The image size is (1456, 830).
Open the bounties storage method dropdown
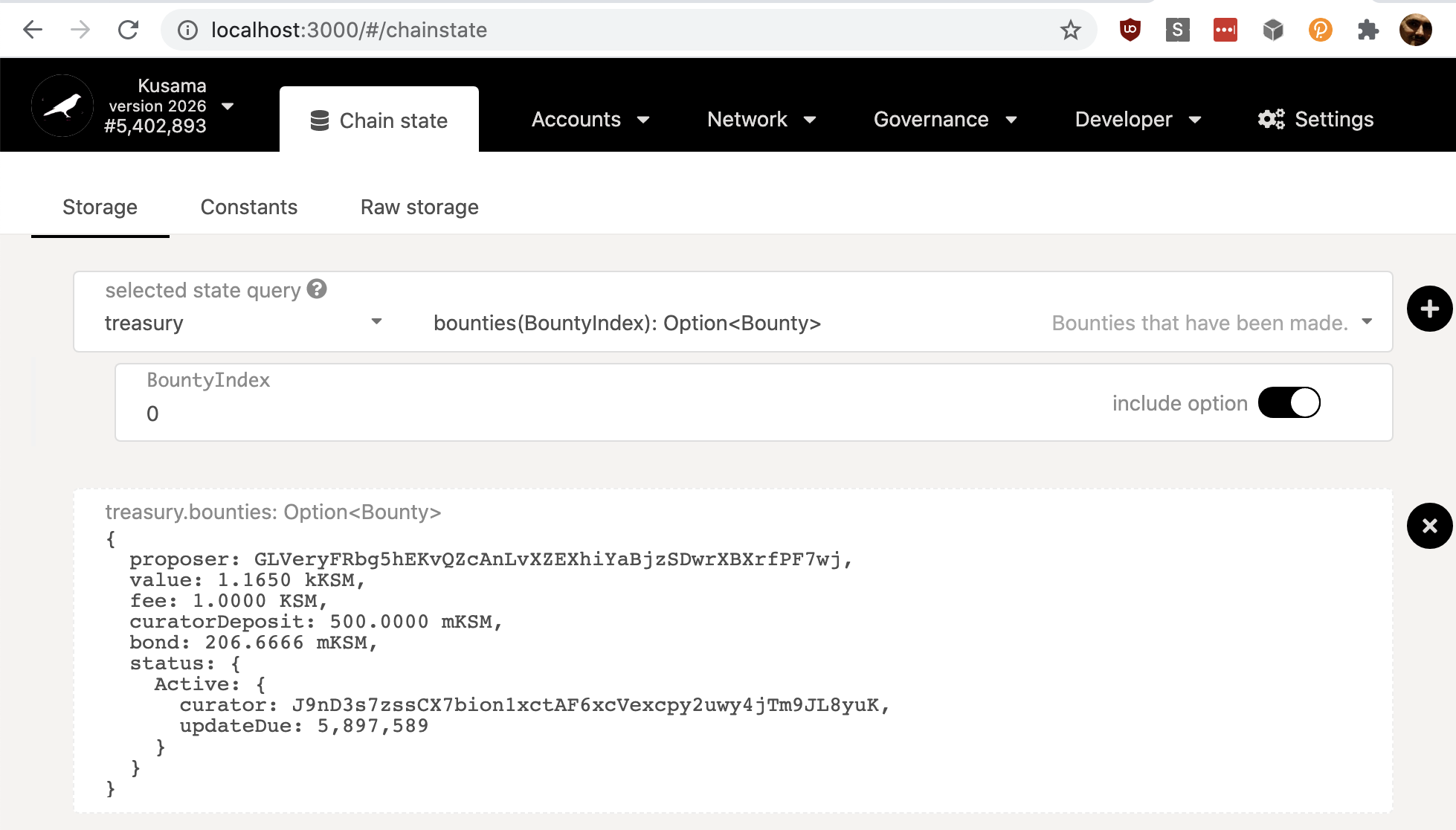point(903,323)
